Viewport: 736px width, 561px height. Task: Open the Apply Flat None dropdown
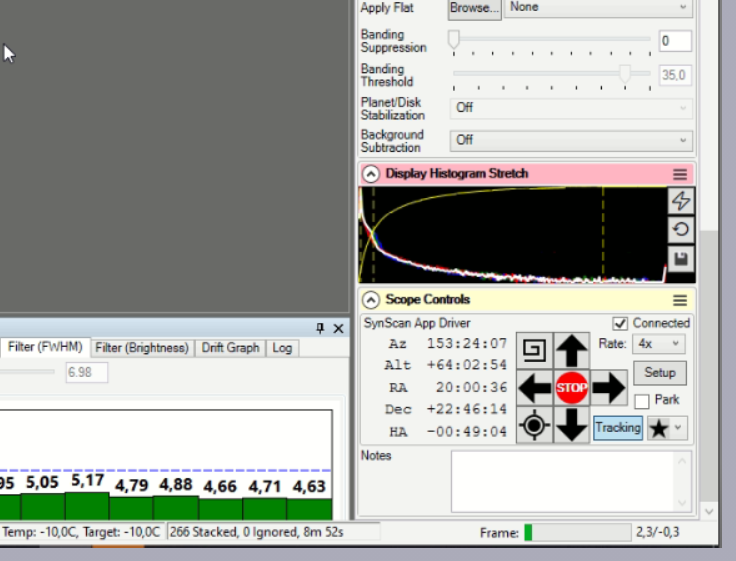(x=598, y=8)
